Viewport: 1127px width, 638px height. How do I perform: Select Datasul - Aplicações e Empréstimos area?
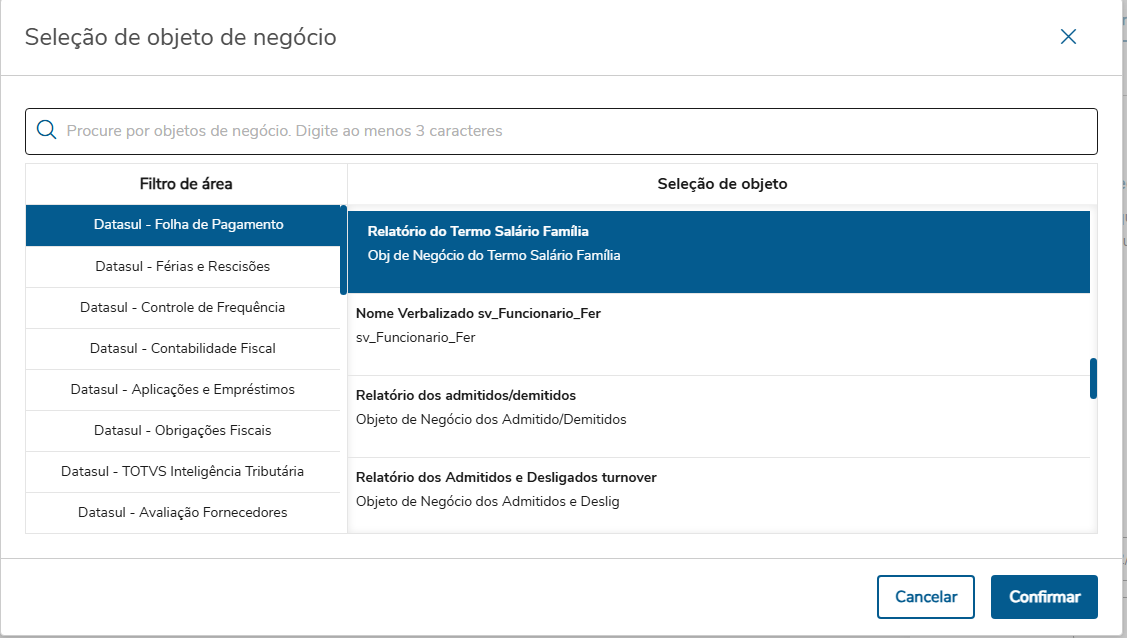pos(183,390)
